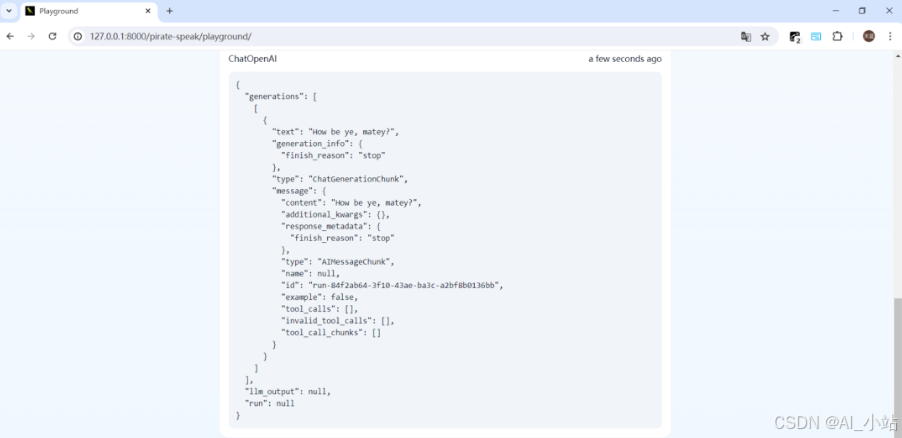Reload the playground page

click(x=52, y=36)
